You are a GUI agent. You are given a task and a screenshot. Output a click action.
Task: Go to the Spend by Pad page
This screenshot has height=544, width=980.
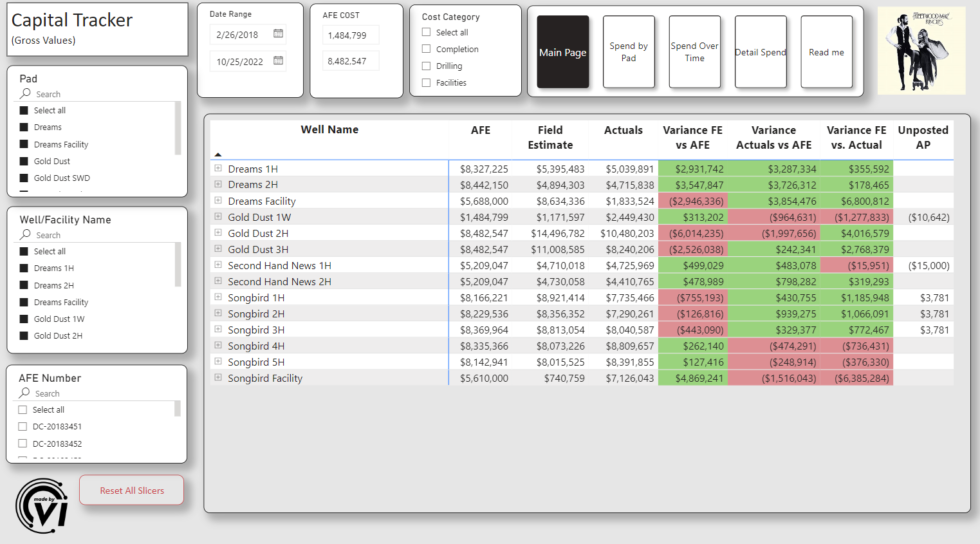628,52
